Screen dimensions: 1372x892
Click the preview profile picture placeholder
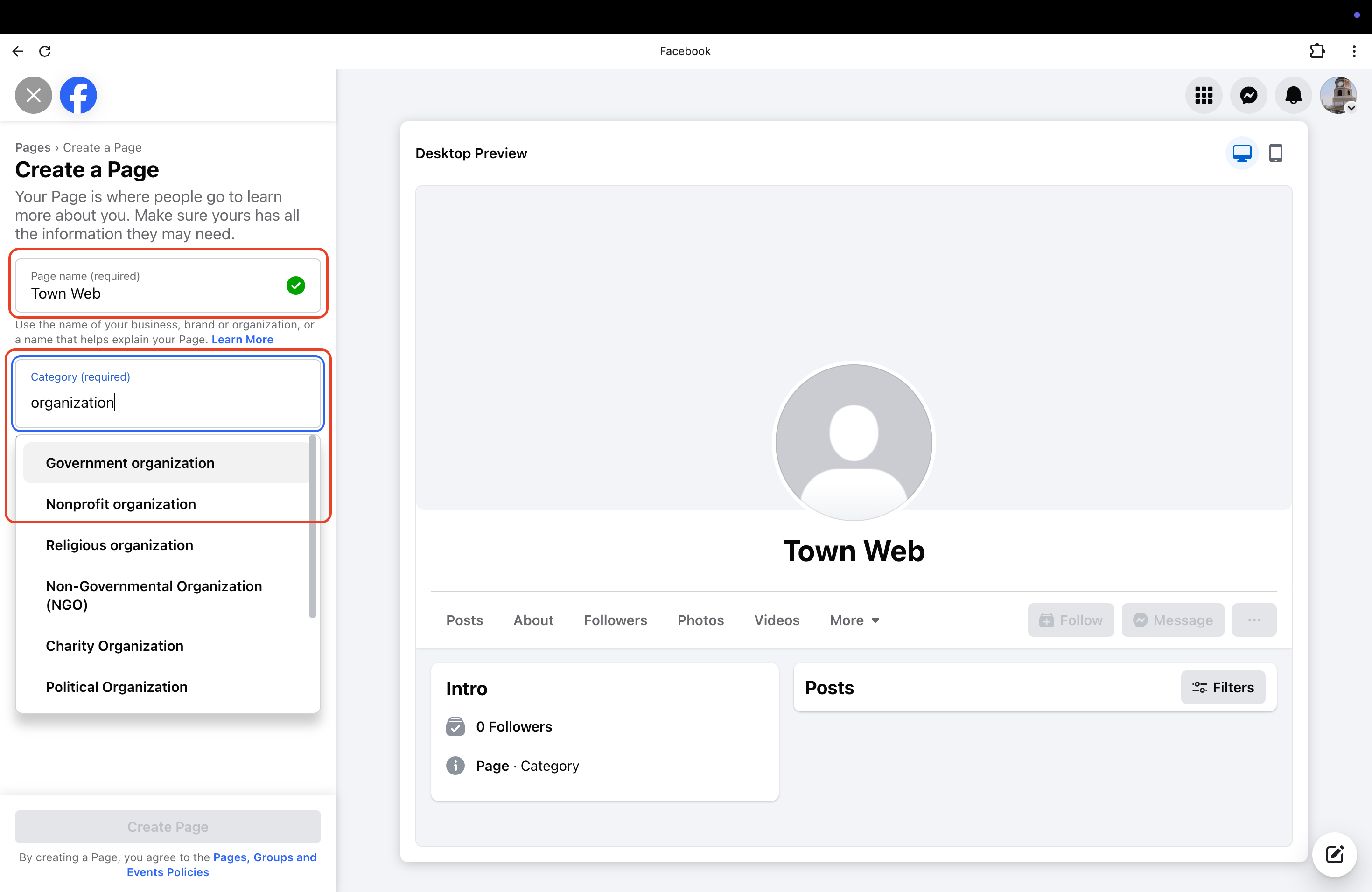(854, 443)
